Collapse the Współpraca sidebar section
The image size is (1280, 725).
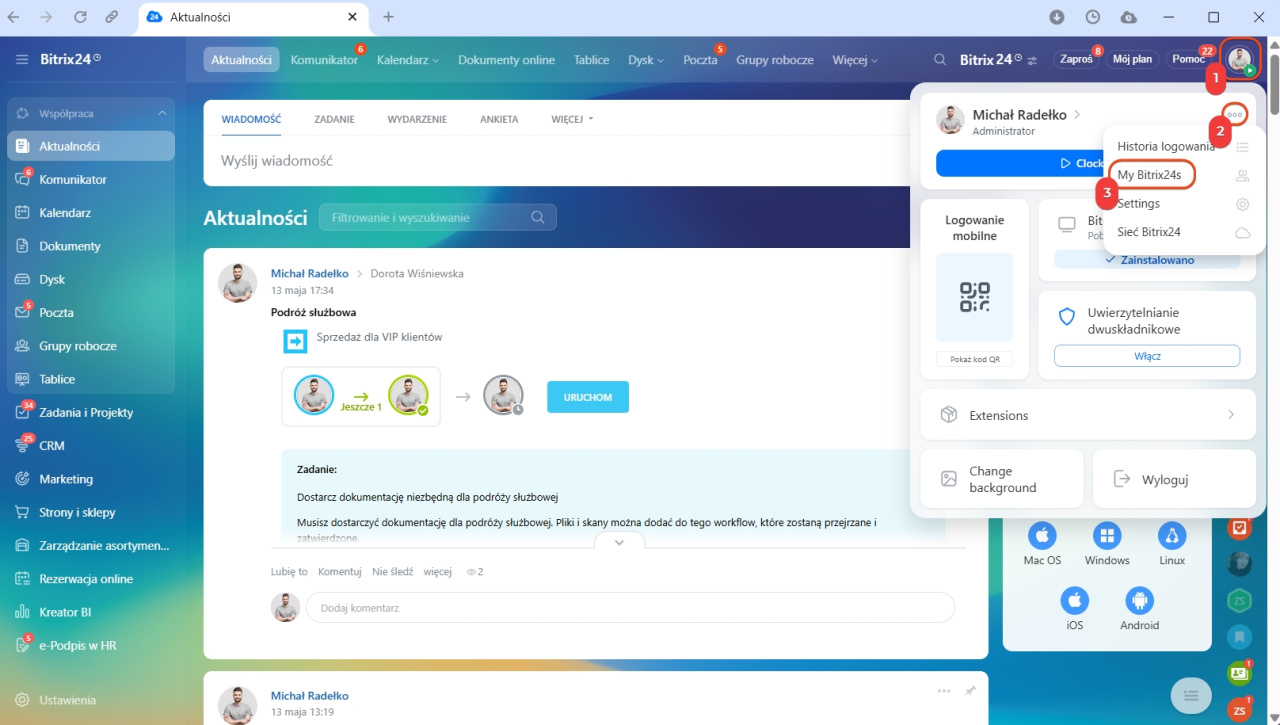pos(162,113)
